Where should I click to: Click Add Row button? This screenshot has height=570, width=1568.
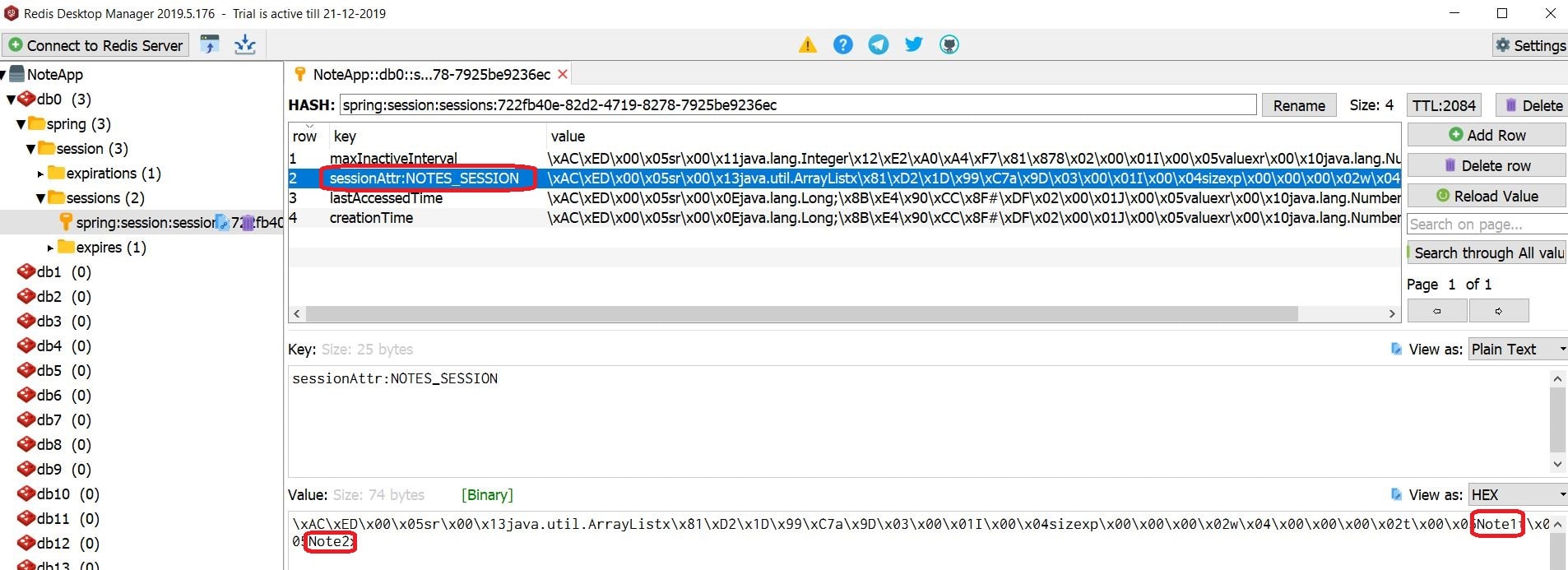(1487, 135)
